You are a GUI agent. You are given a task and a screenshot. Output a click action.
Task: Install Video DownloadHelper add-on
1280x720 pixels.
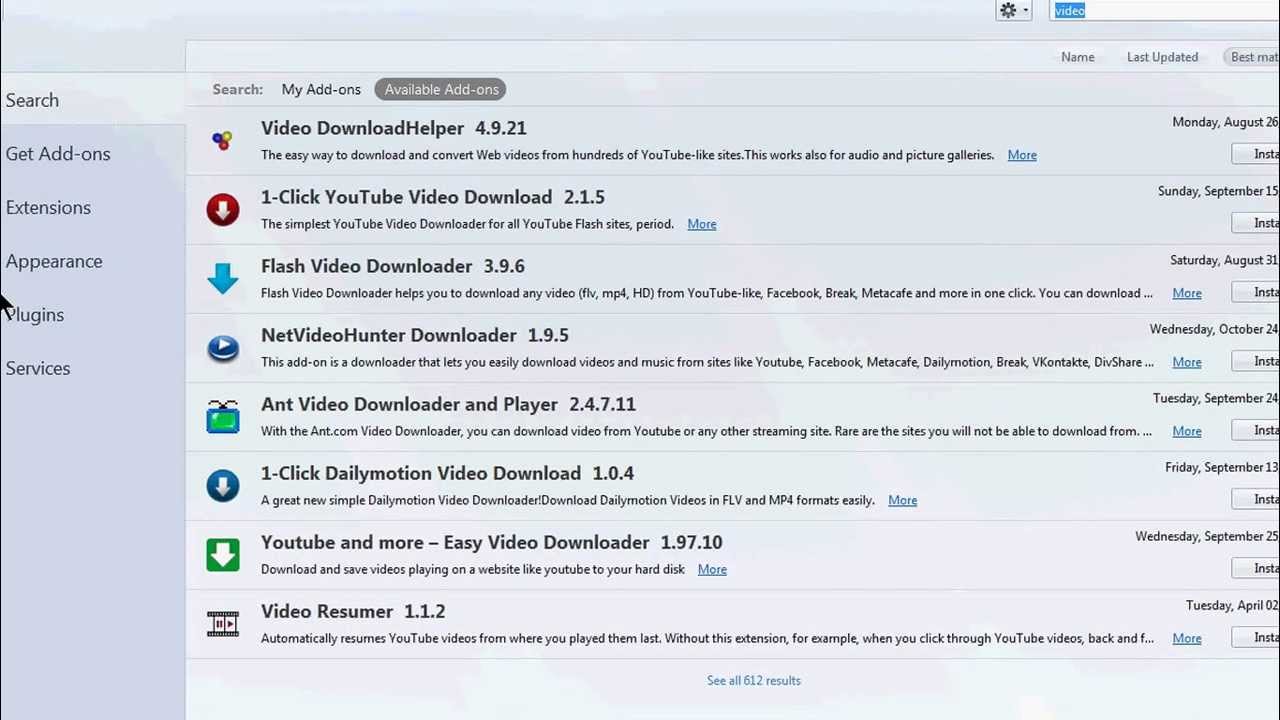(x=1256, y=154)
